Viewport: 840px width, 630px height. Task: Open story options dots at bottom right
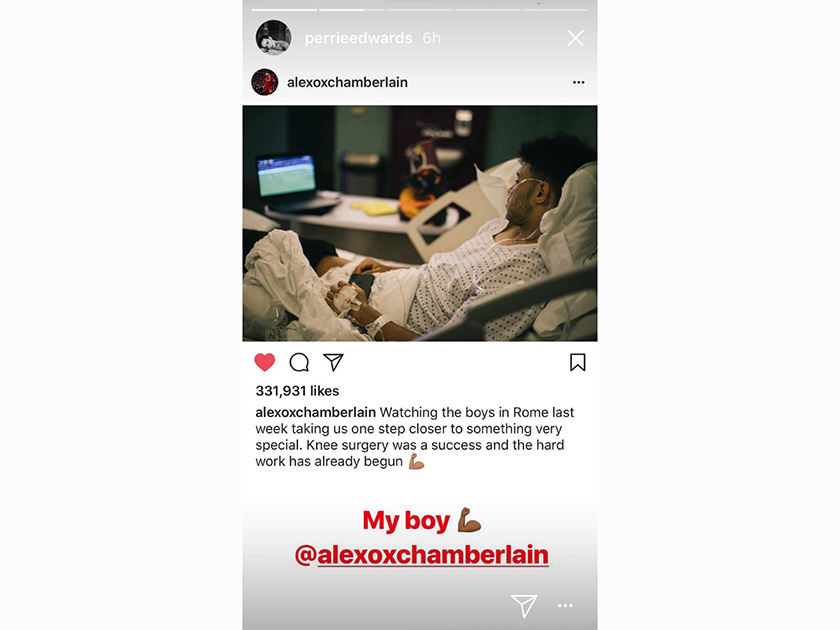(x=565, y=605)
